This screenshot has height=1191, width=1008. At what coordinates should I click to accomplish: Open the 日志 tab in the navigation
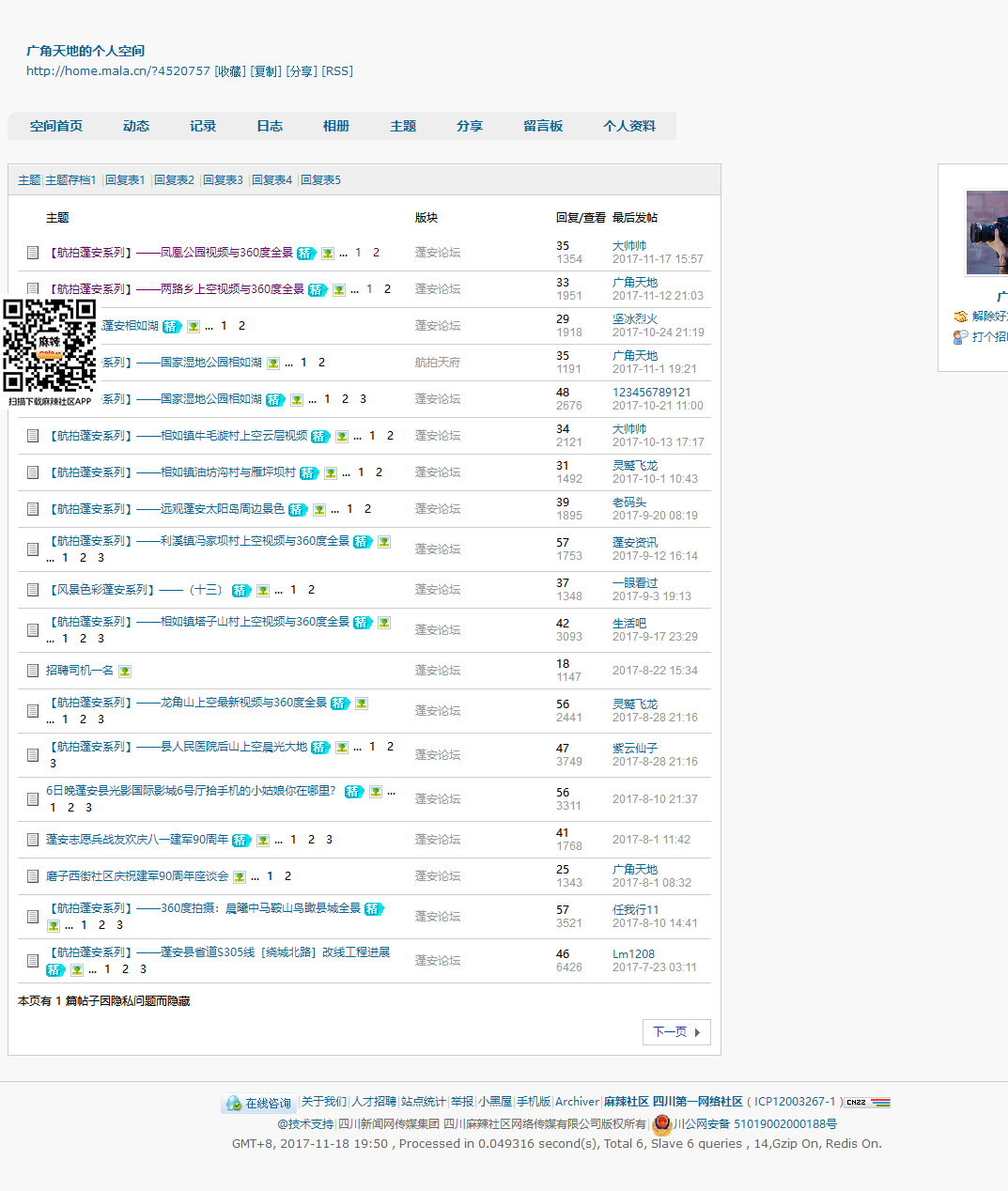270,126
